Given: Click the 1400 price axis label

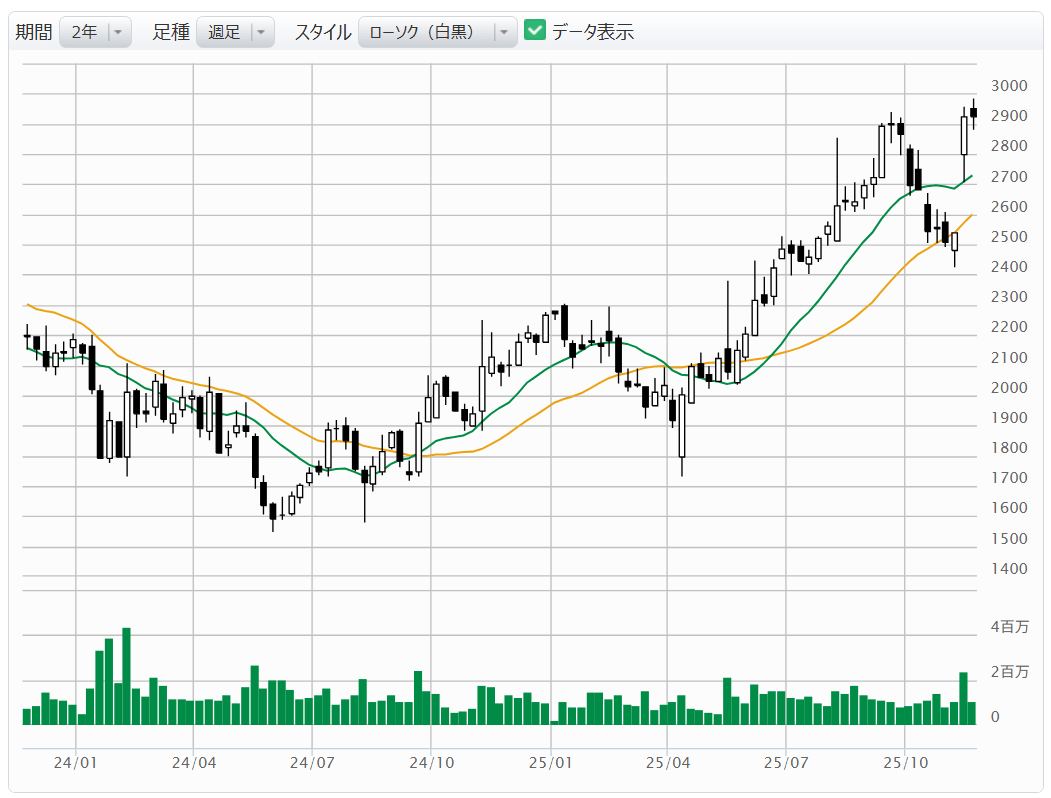Looking at the screenshot, I should pos(1008,569).
